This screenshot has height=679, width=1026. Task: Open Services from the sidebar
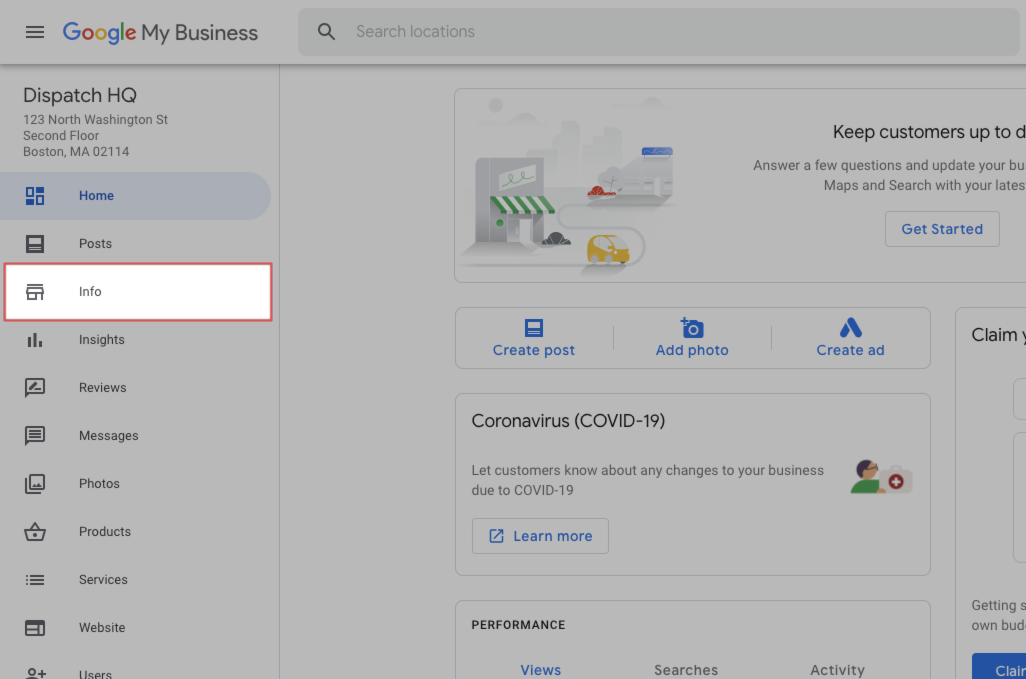(x=135, y=580)
